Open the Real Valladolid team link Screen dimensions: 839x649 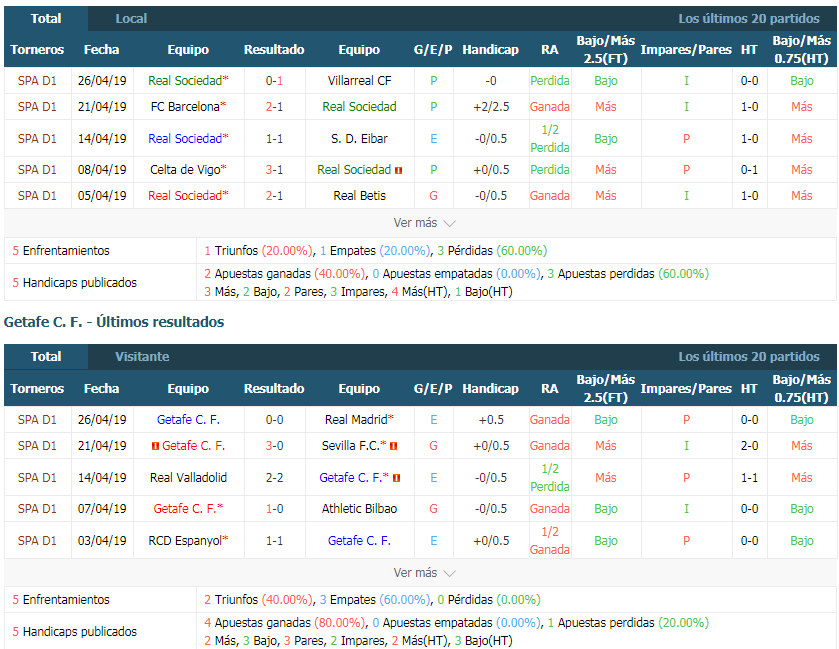pos(188,478)
